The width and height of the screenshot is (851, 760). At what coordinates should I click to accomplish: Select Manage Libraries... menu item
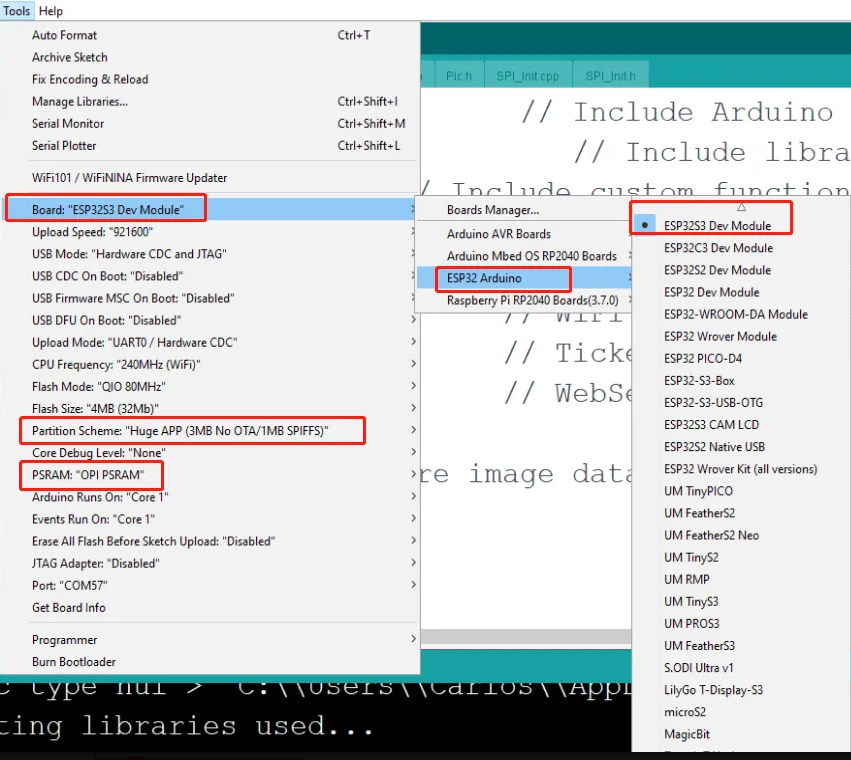click(80, 102)
